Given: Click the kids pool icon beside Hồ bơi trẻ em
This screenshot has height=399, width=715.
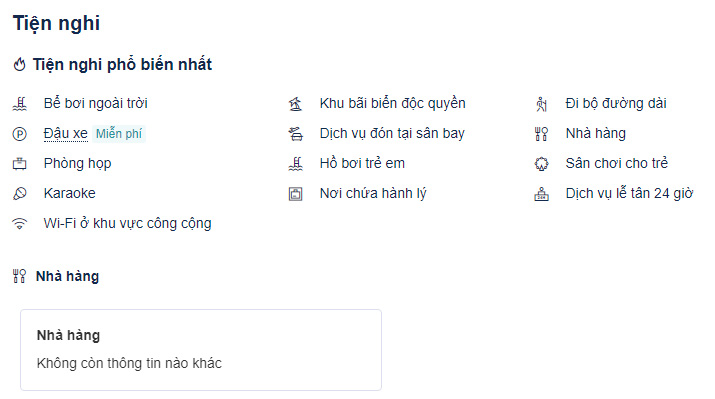Looking at the screenshot, I should 295,164.
